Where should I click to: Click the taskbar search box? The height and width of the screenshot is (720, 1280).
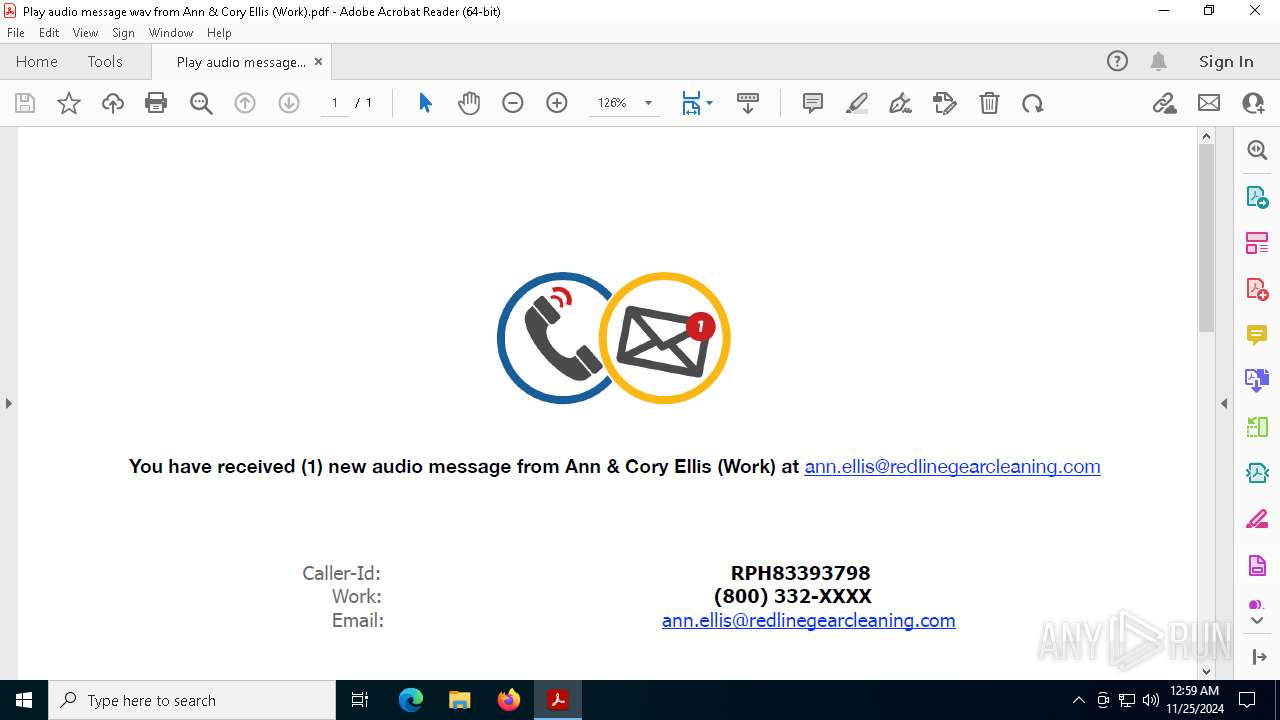[x=192, y=700]
